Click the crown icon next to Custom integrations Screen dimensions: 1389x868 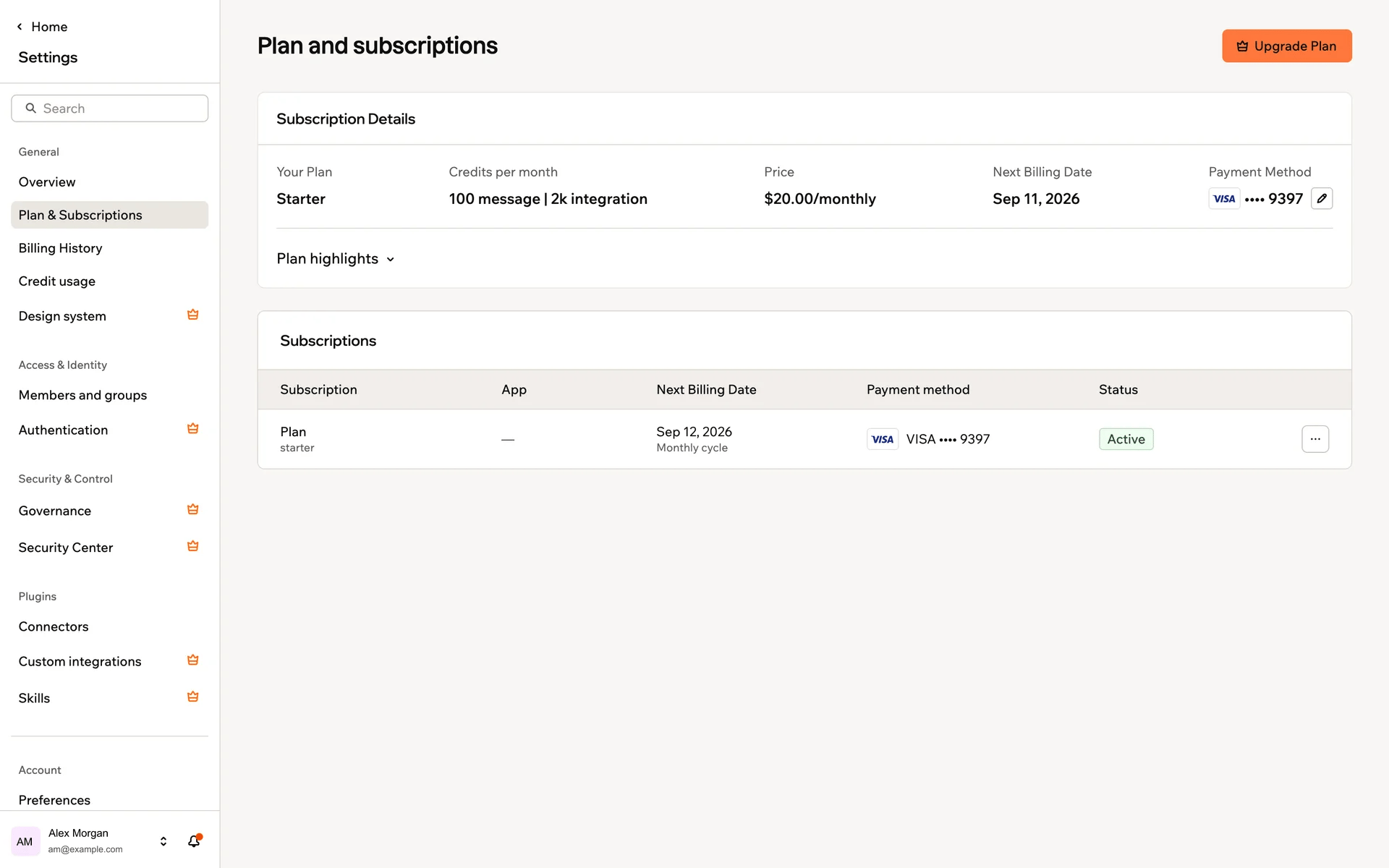click(x=192, y=660)
